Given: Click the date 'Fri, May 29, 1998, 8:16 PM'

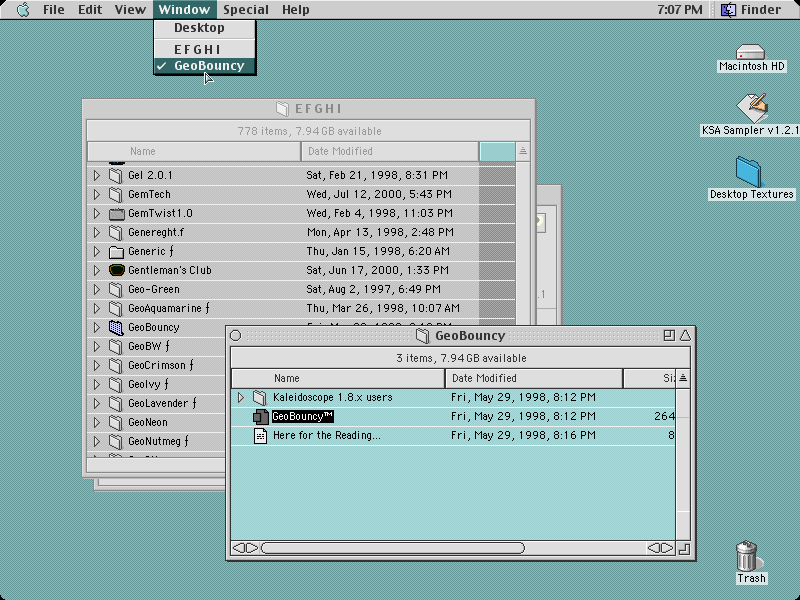Looking at the screenshot, I should click(523, 436).
